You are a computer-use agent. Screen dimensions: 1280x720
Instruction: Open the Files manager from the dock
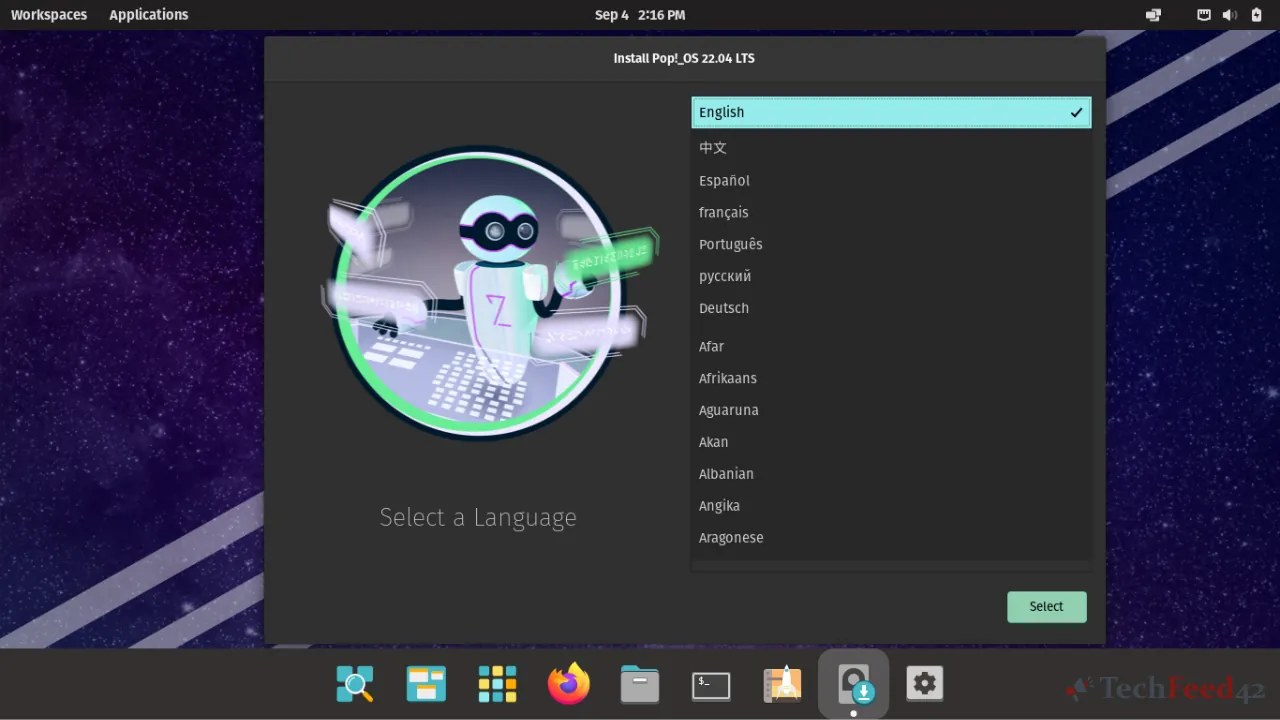tap(640, 684)
